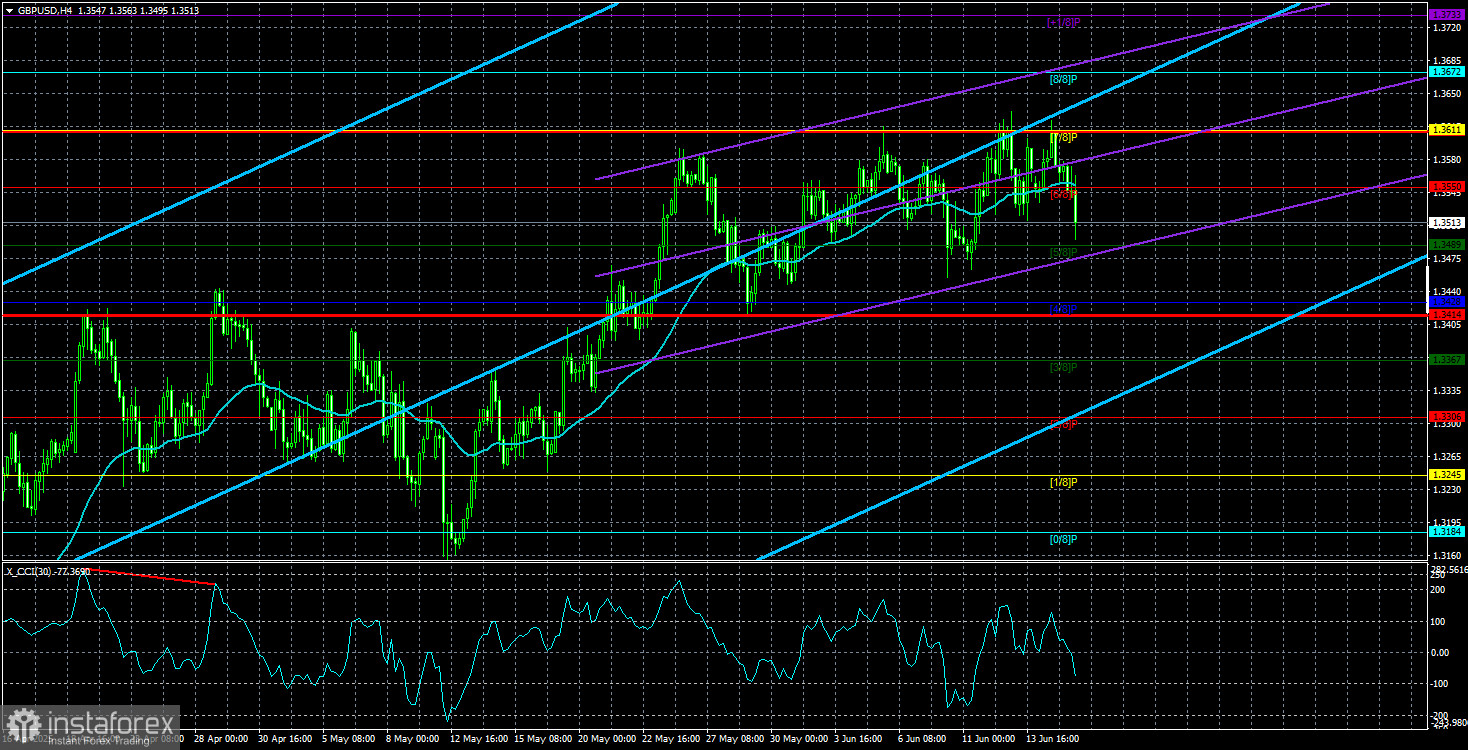Click the 1.3580 axis price value
Image resolution: width=1468 pixels, height=750 pixels.
point(1447,159)
